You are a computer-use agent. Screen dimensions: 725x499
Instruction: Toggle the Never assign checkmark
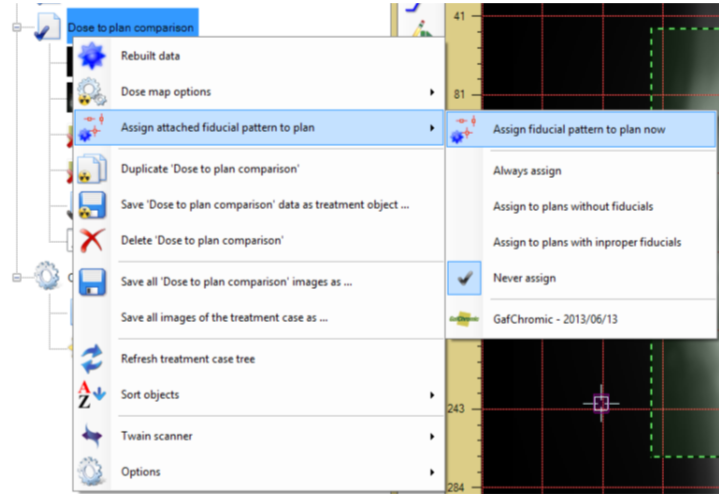click(464, 278)
